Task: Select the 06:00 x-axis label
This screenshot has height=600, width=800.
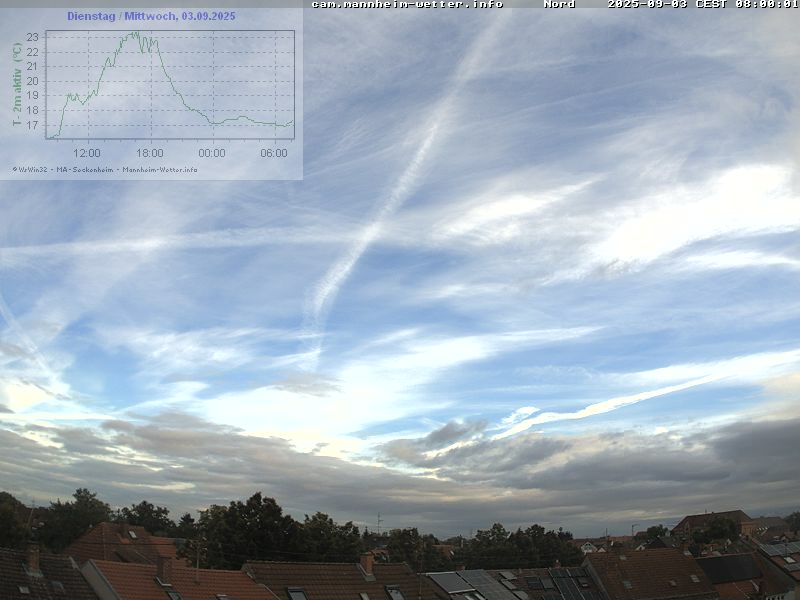Action: (x=274, y=153)
